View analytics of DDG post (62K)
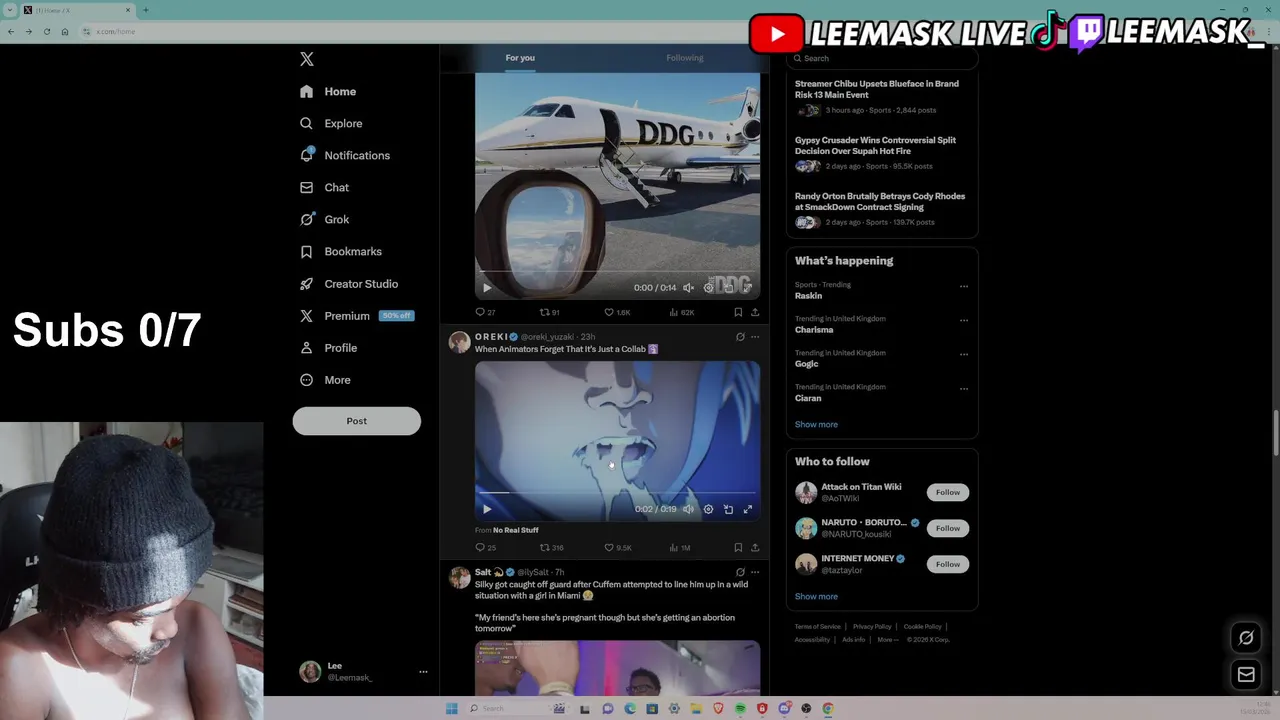 pos(681,312)
